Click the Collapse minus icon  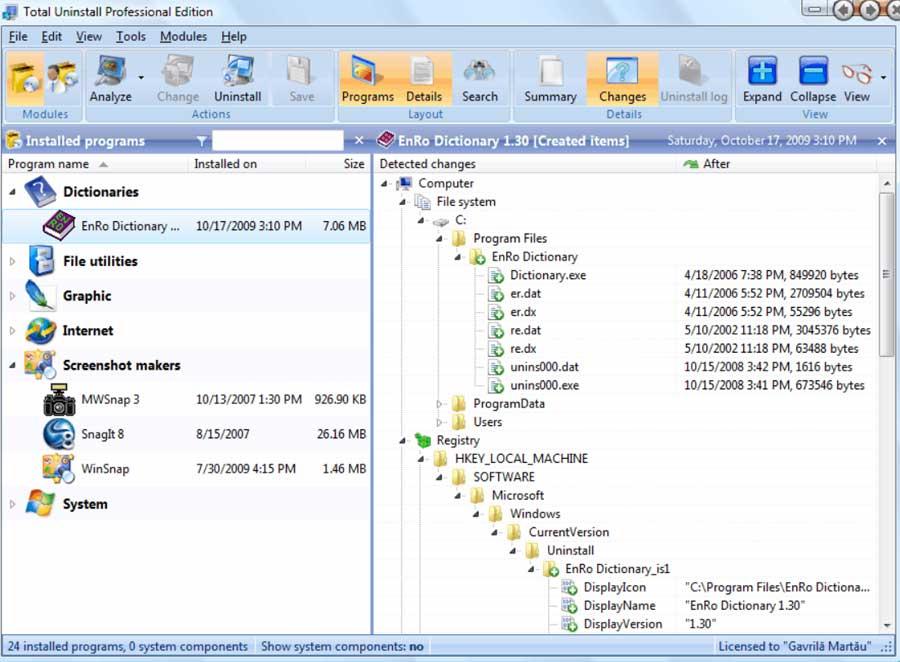pyautogui.click(x=813, y=71)
